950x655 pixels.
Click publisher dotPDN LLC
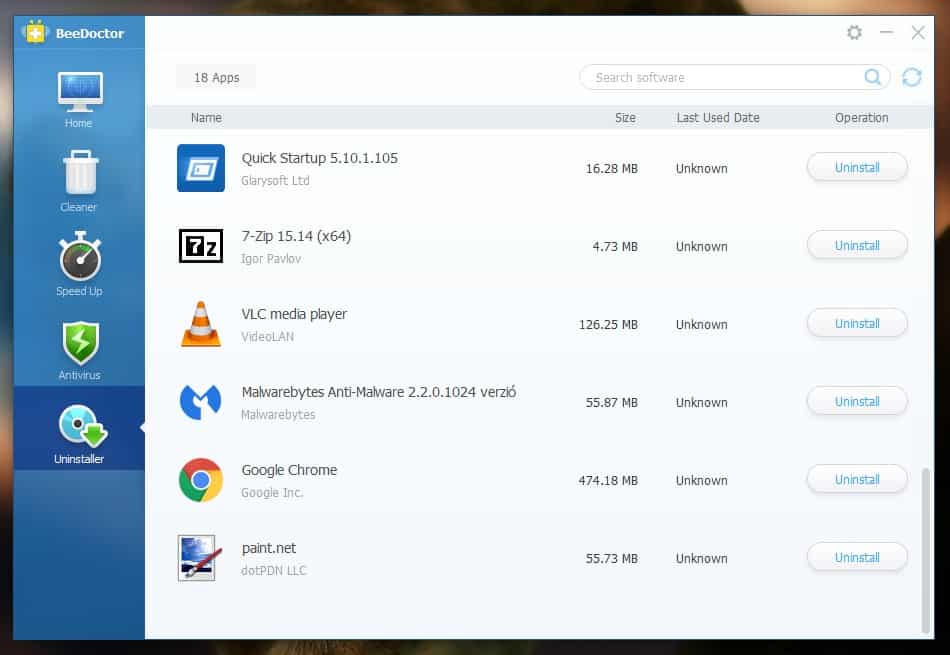(x=274, y=571)
